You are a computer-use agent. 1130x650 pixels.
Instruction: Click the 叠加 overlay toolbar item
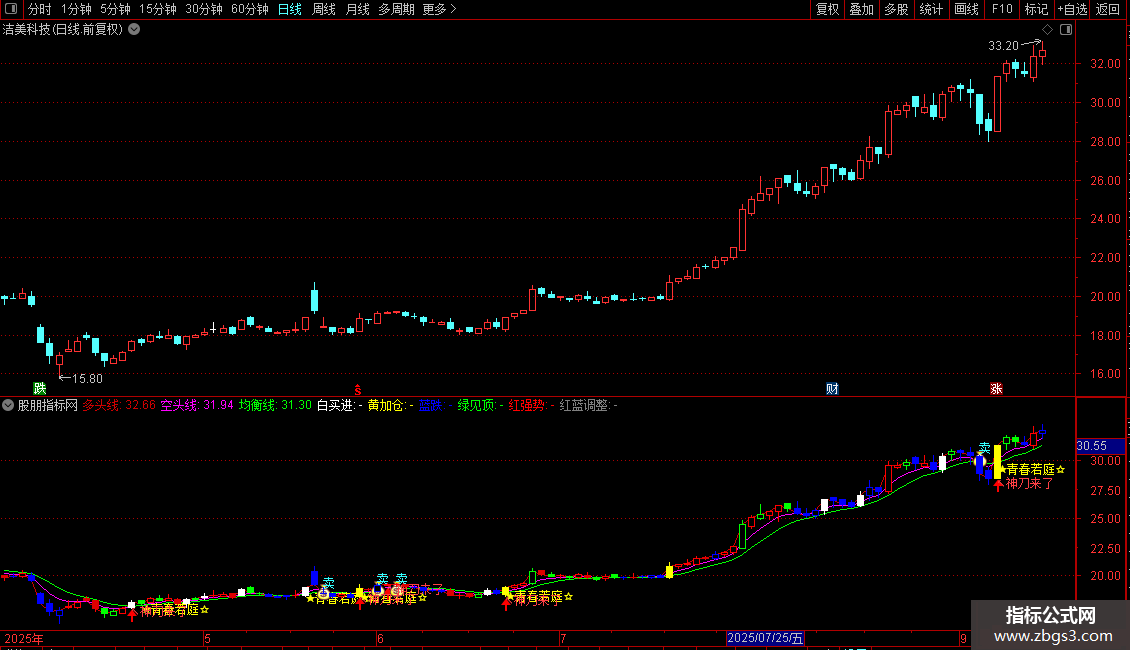point(861,9)
